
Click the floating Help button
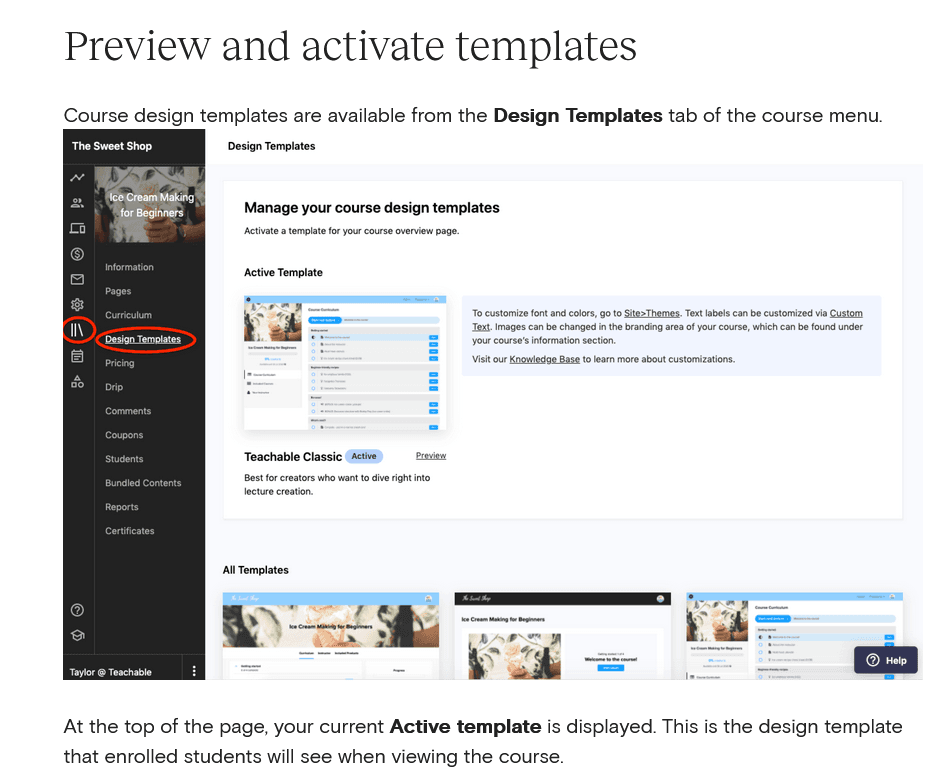point(886,660)
